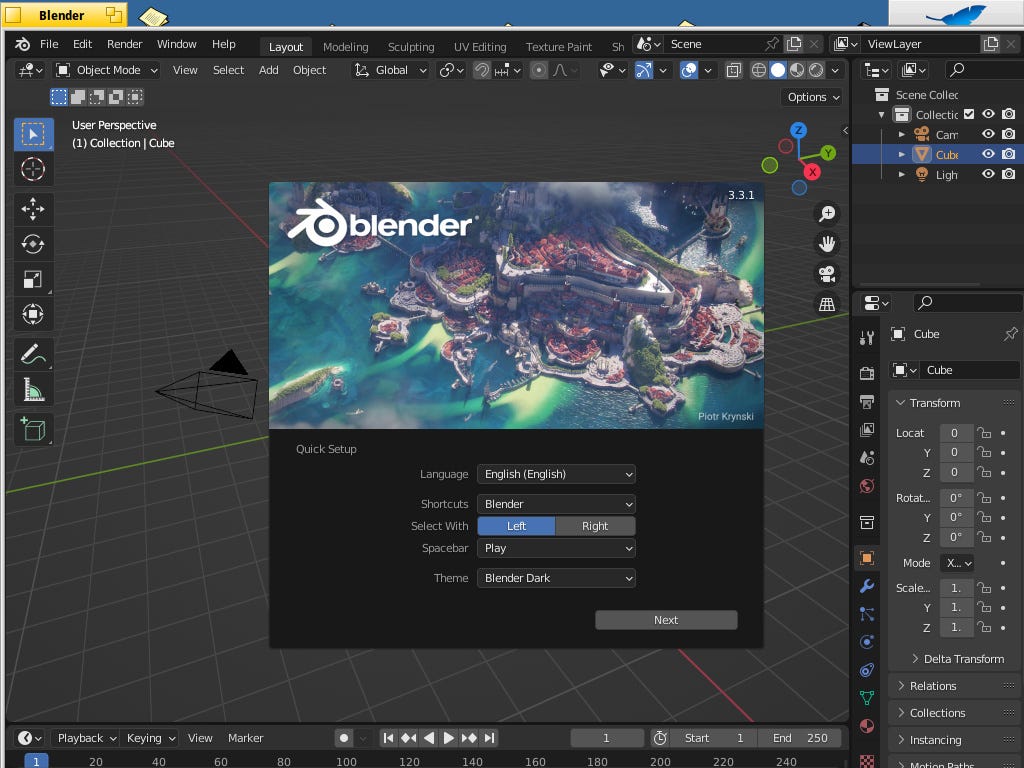Image resolution: width=1024 pixels, height=768 pixels.
Task: Select the Measure tool
Action: pyautogui.click(x=33, y=390)
